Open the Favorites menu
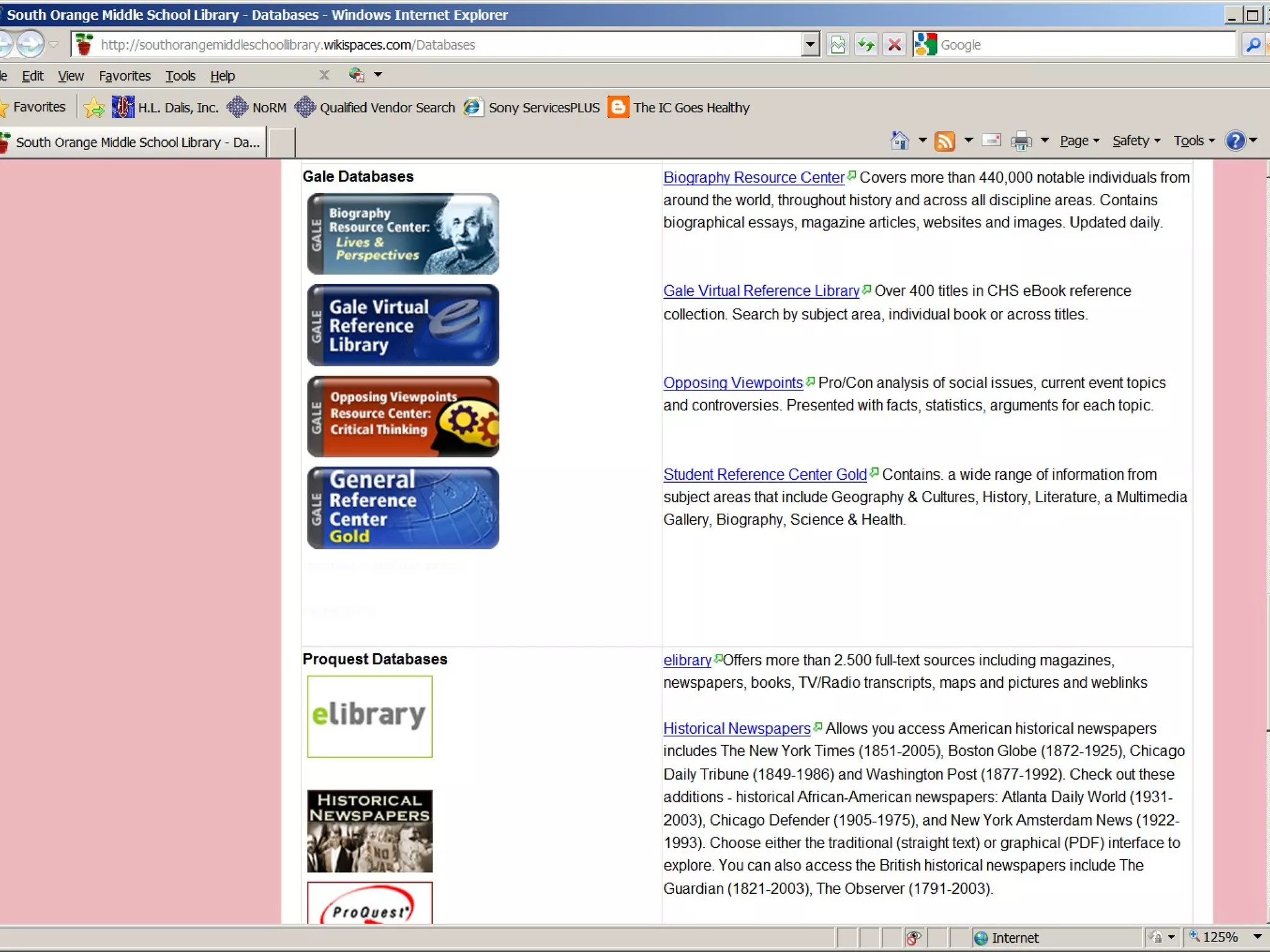The image size is (1270, 952). (125, 76)
